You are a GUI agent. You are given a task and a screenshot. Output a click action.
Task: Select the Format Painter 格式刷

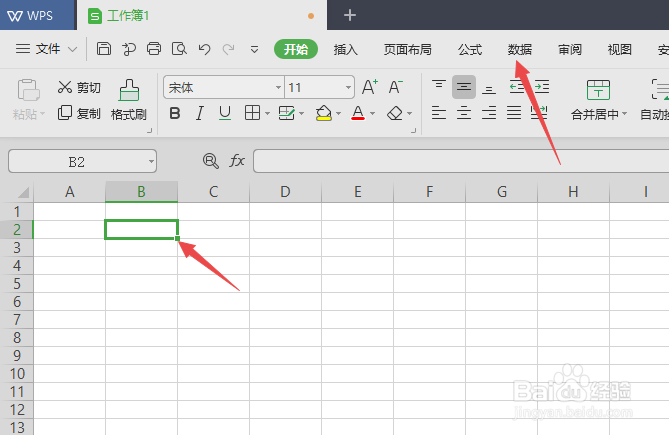[x=128, y=100]
